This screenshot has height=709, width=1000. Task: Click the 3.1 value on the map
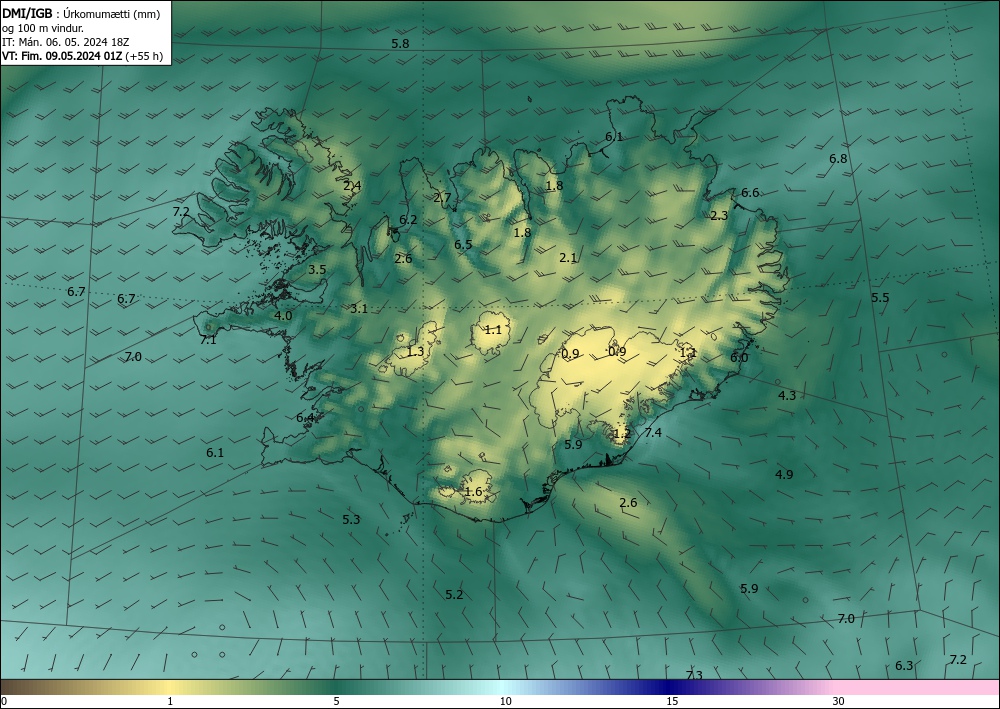[x=359, y=309]
